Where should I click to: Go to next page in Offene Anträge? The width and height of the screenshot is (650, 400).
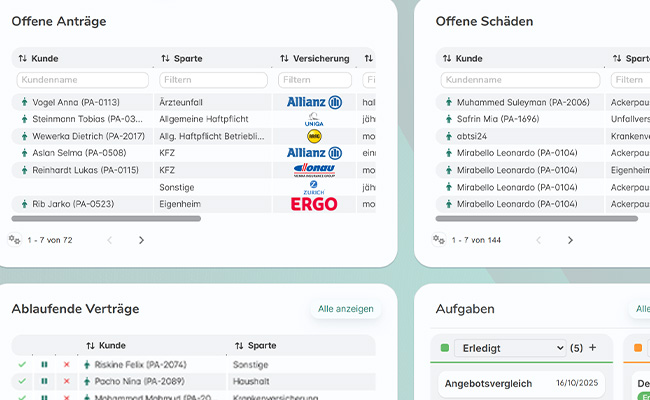click(x=141, y=240)
